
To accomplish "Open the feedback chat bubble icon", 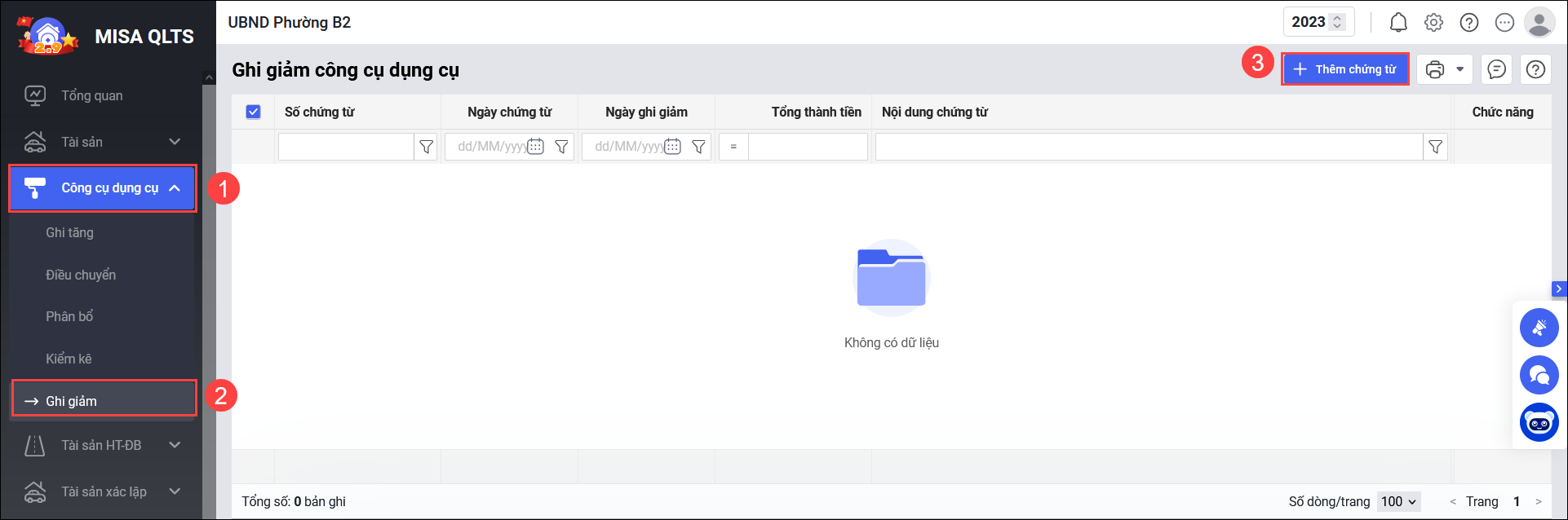I will (x=1496, y=70).
